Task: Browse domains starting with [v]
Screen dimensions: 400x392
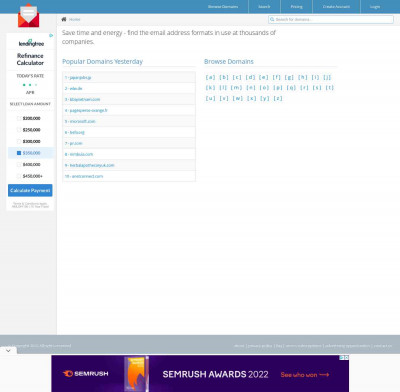Action: click(224, 98)
